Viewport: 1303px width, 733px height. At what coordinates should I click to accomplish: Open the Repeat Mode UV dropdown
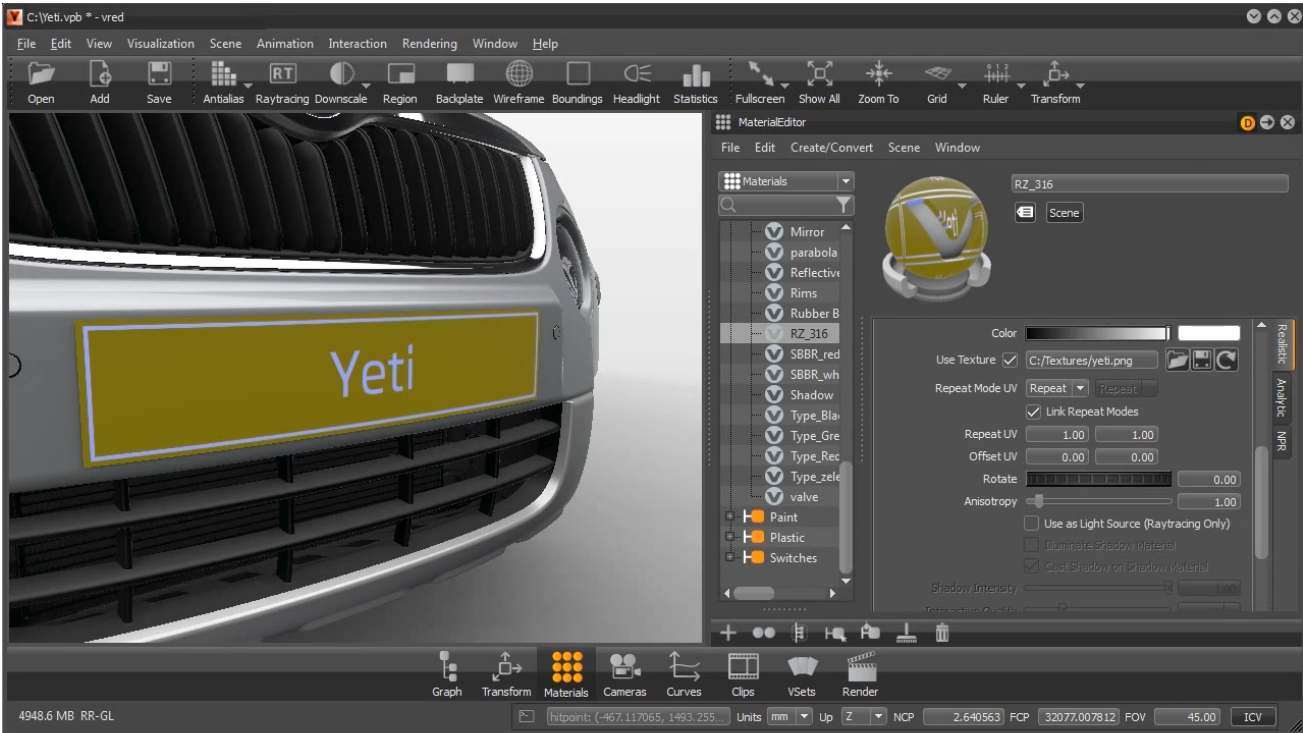click(x=1058, y=388)
